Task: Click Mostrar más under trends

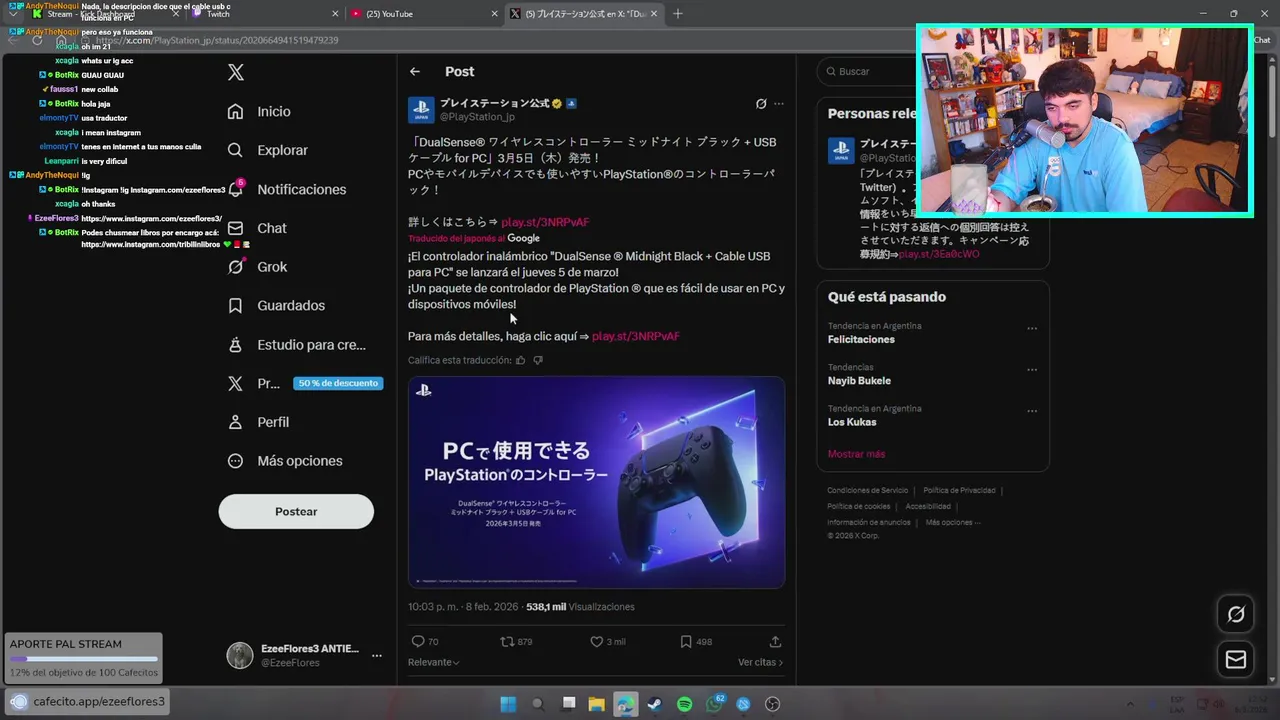Action: pos(856,454)
